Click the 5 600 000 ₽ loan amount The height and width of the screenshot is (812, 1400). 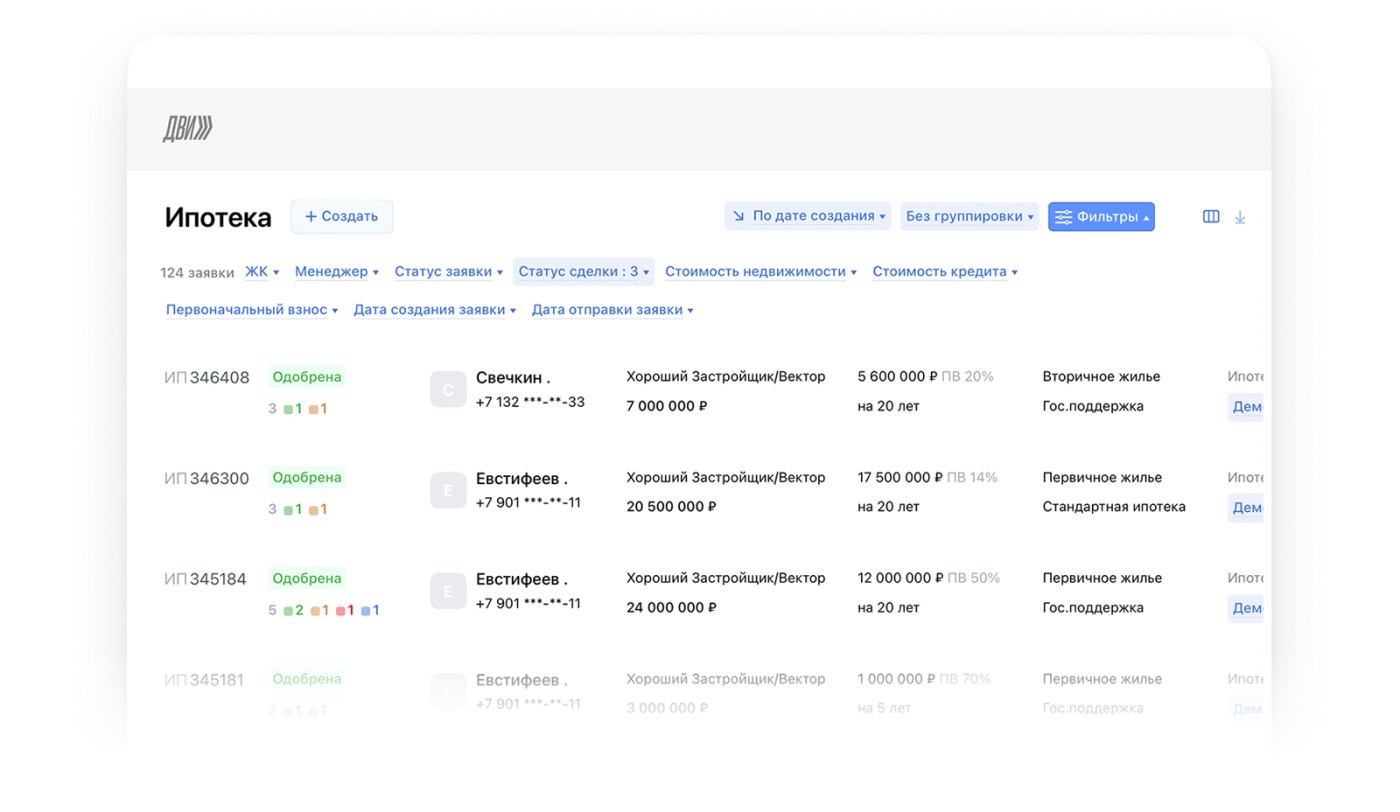tap(897, 377)
